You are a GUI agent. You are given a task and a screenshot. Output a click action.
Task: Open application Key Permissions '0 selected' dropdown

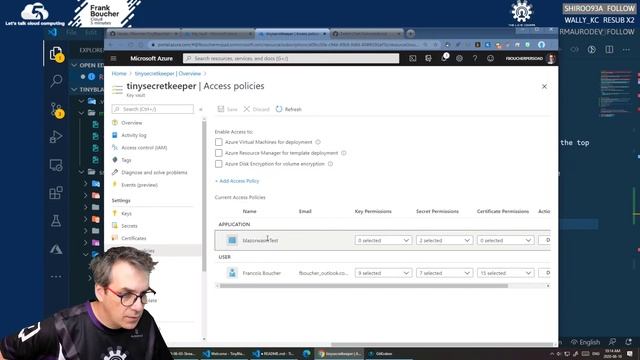point(383,240)
